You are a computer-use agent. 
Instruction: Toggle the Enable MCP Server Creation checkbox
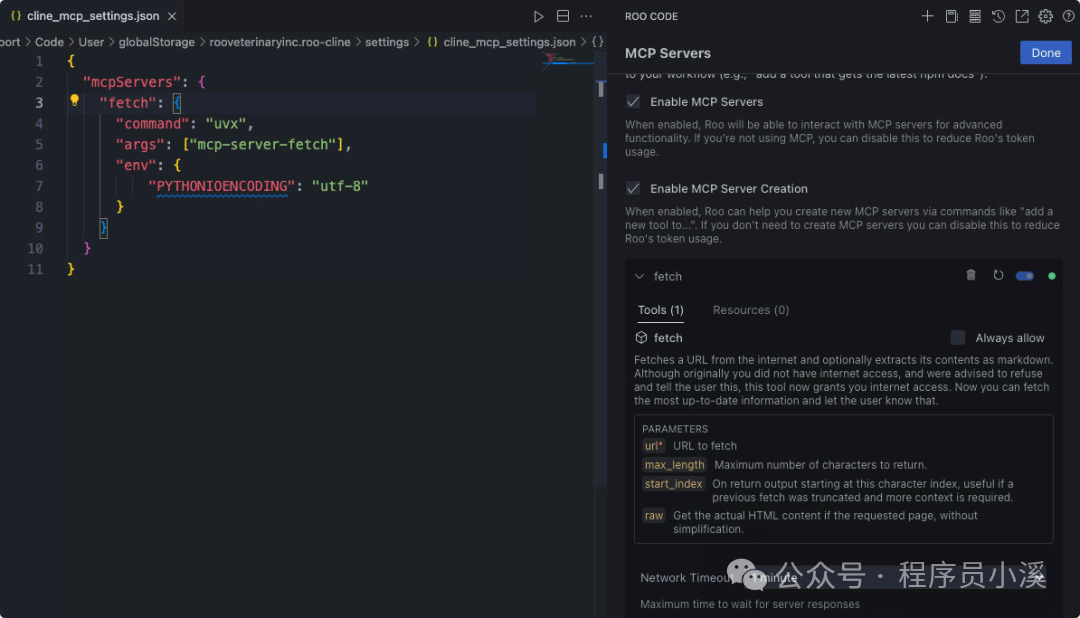[x=633, y=189]
